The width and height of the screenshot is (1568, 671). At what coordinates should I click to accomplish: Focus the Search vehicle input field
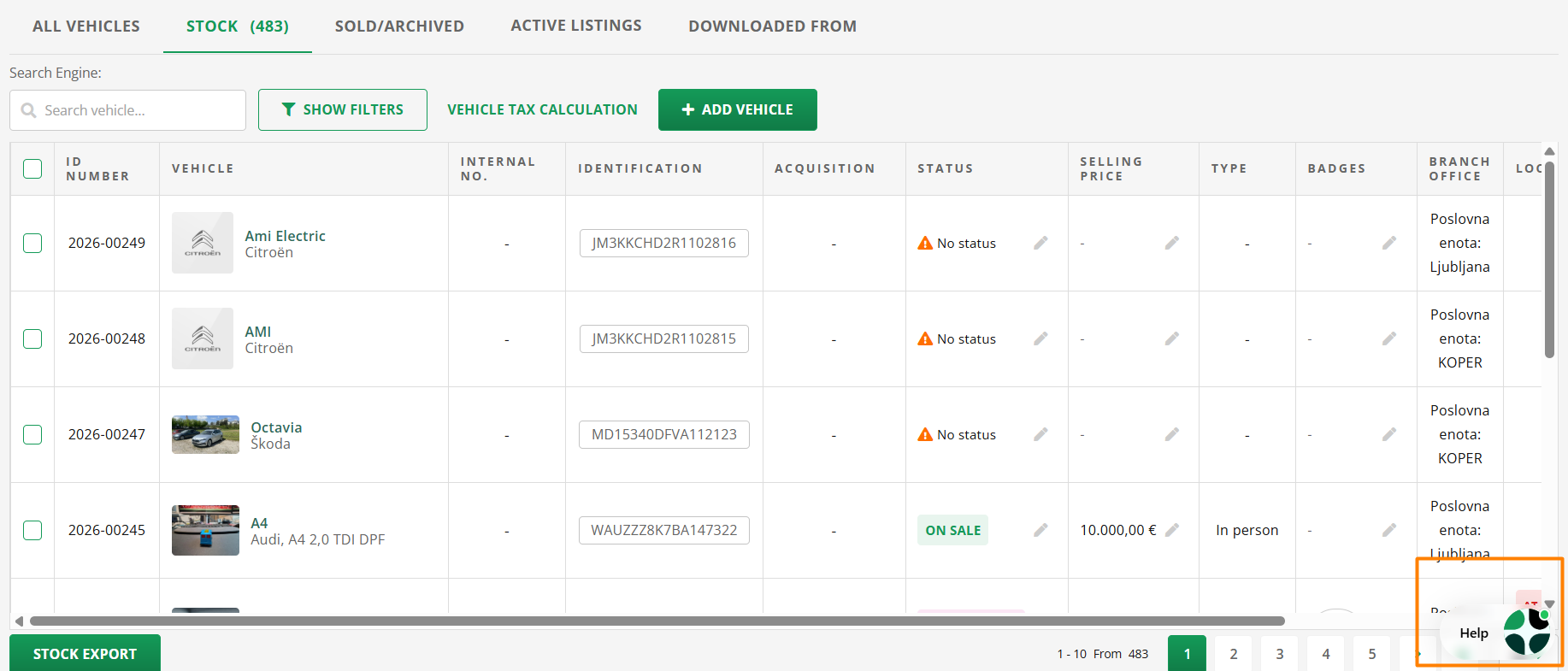click(127, 110)
